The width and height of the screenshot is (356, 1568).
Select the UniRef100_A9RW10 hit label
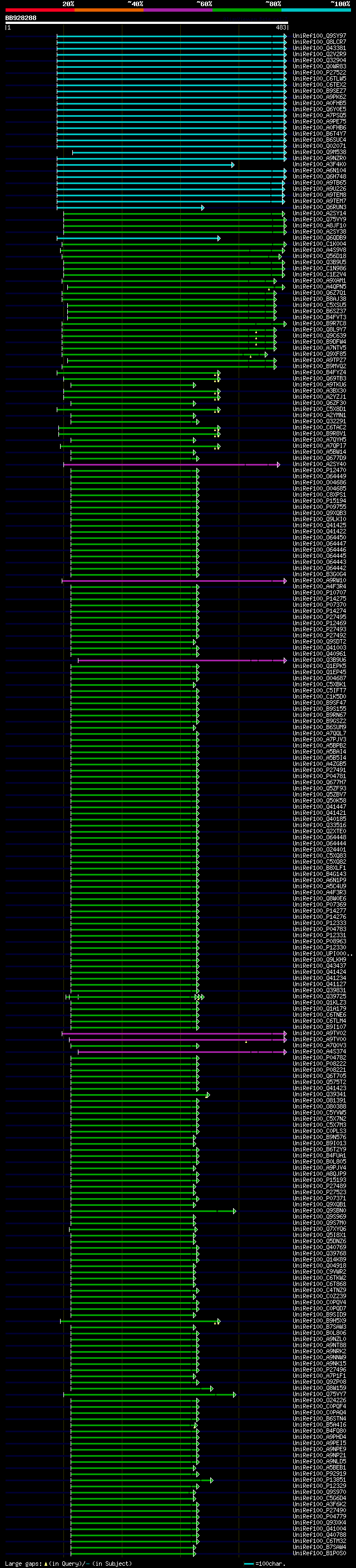[x=319, y=580]
